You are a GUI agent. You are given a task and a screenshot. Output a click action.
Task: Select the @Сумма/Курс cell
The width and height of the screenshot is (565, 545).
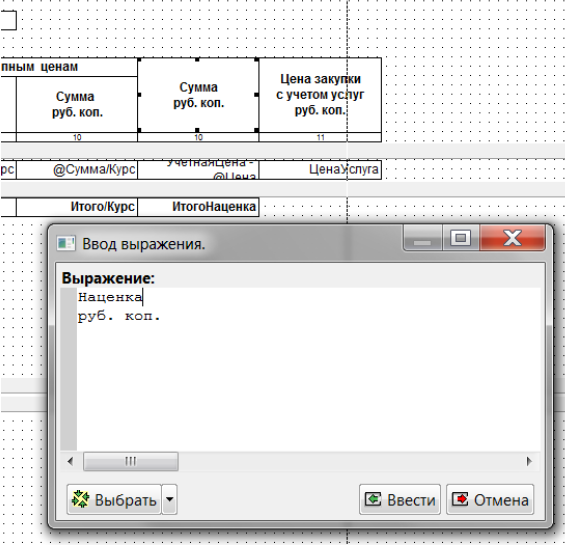pyautogui.click(x=77, y=169)
